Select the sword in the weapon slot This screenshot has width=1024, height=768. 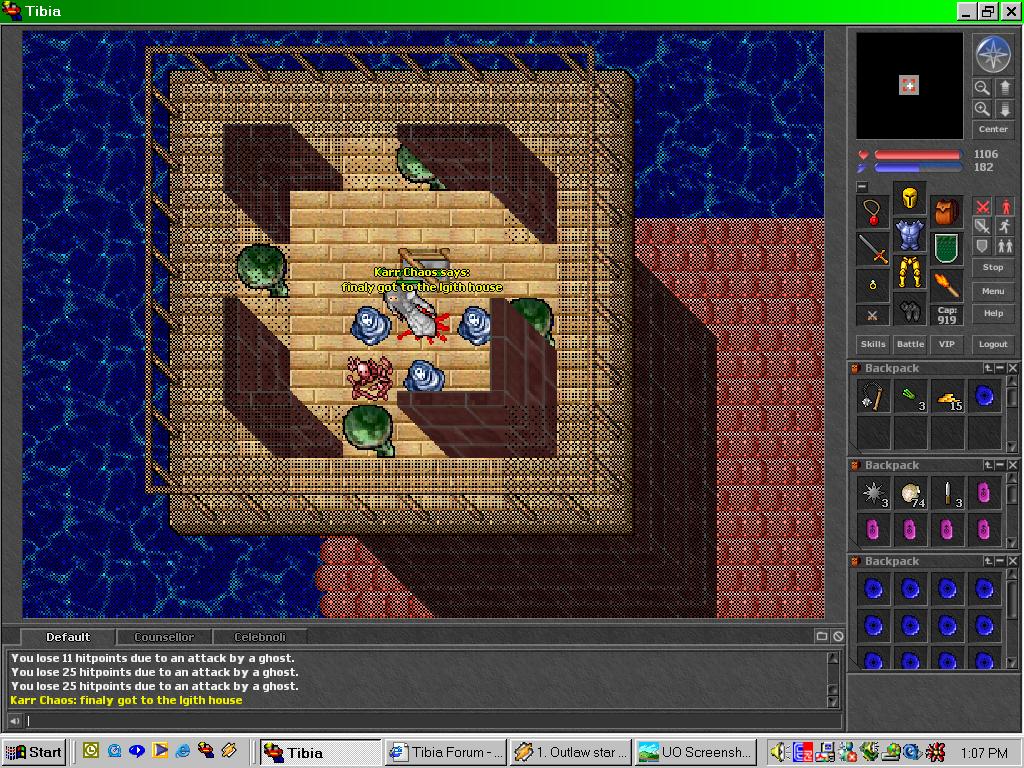(x=873, y=249)
